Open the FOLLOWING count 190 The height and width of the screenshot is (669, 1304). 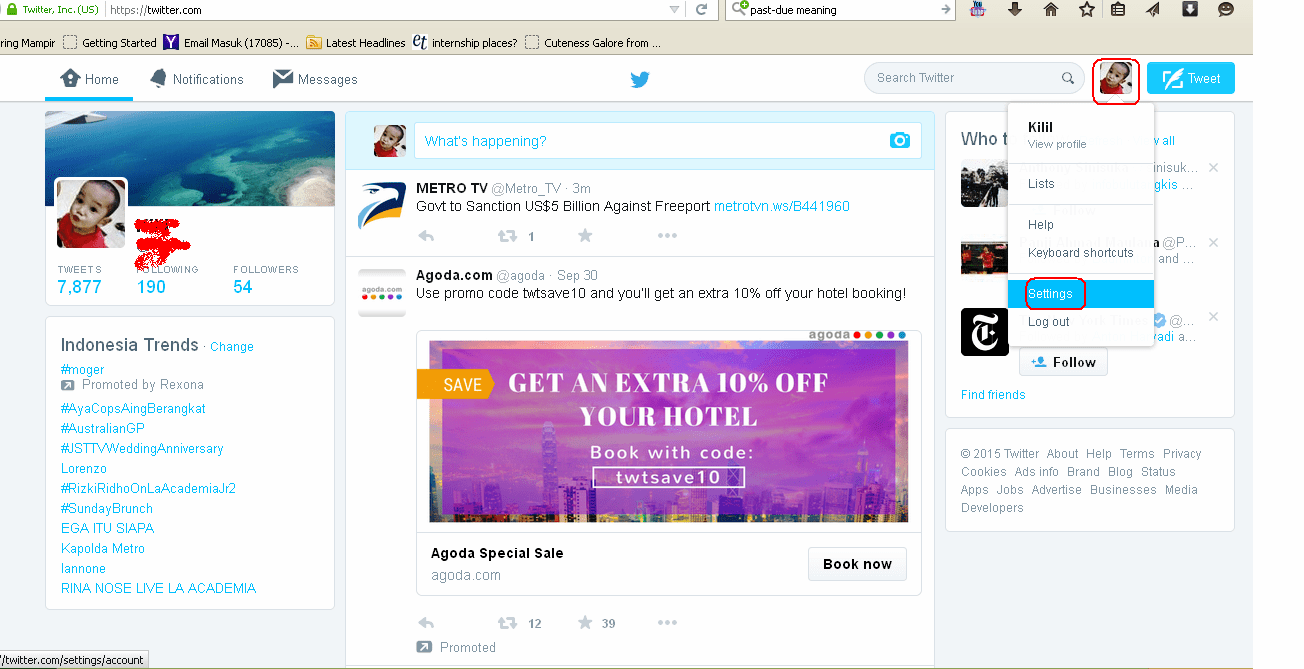tap(166, 280)
